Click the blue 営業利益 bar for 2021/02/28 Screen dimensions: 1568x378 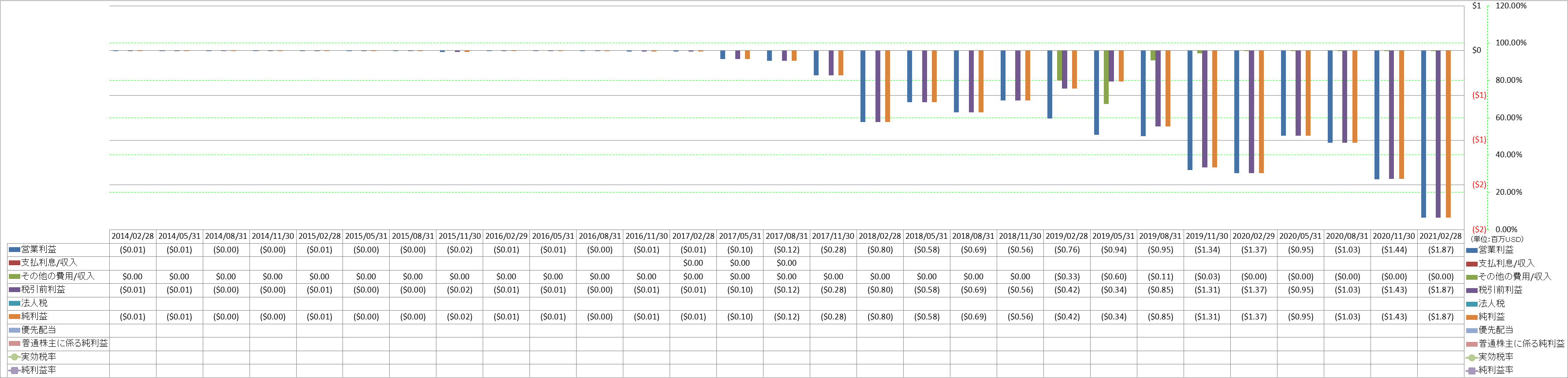pos(1423,134)
